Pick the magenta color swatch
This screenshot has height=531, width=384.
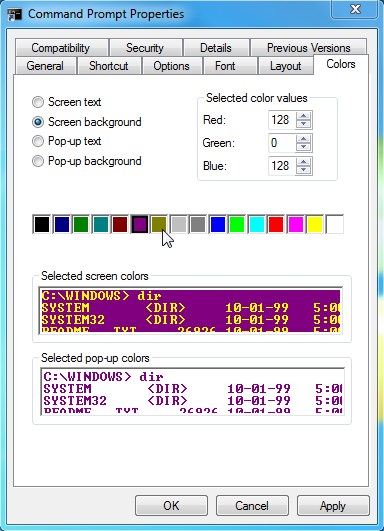296,224
